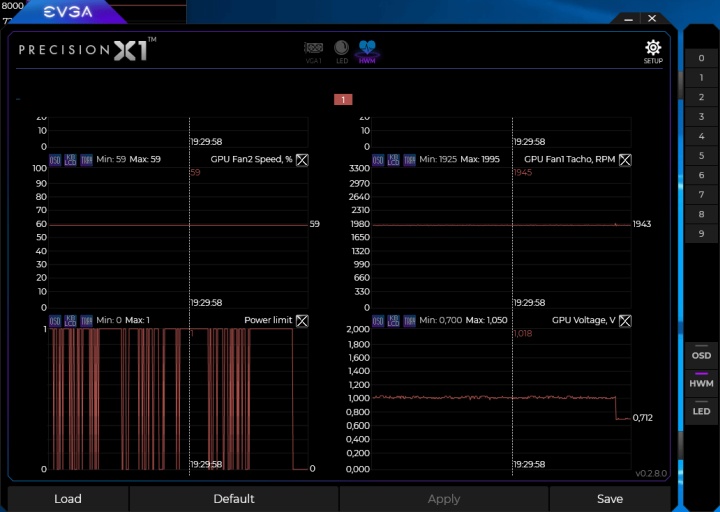Toggle Tray icon for Power limit graph

(x=86, y=321)
